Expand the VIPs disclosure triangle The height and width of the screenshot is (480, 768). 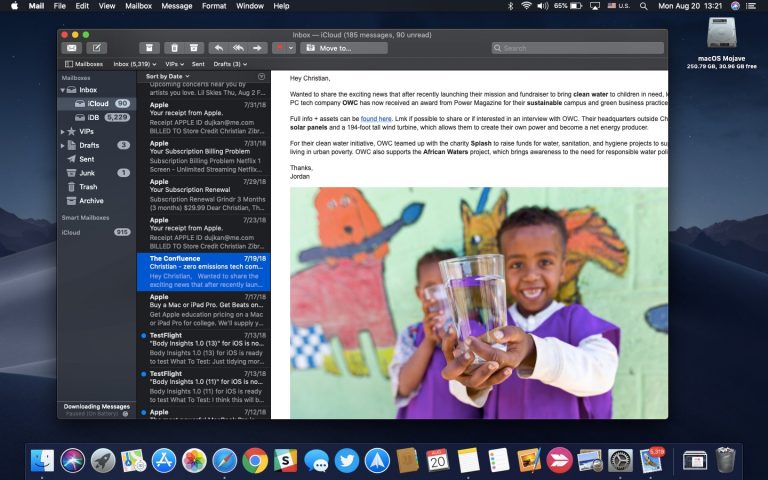[x=63, y=132]
